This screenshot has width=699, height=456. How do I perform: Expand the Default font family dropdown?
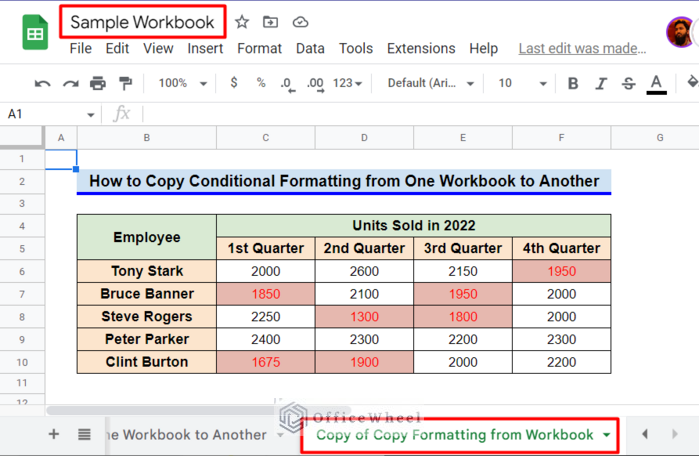coord(431,84)
